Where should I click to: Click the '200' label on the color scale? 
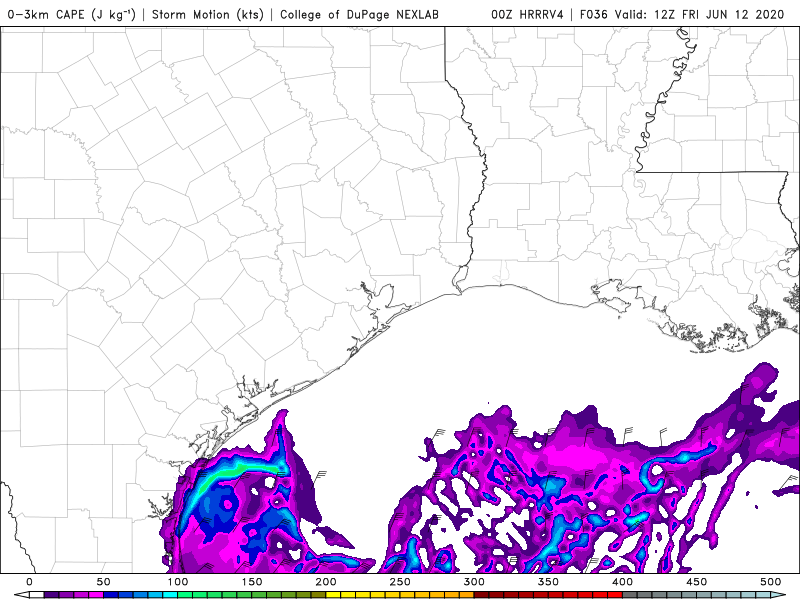[326, 582]
